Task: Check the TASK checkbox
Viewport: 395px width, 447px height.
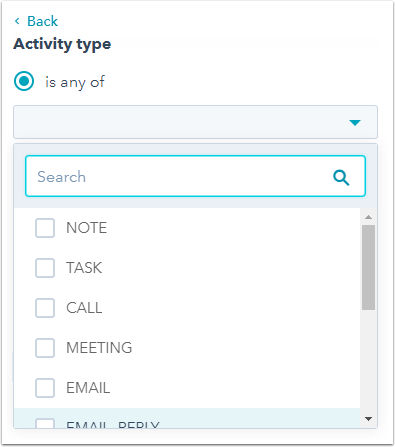Action: point(45,268)
